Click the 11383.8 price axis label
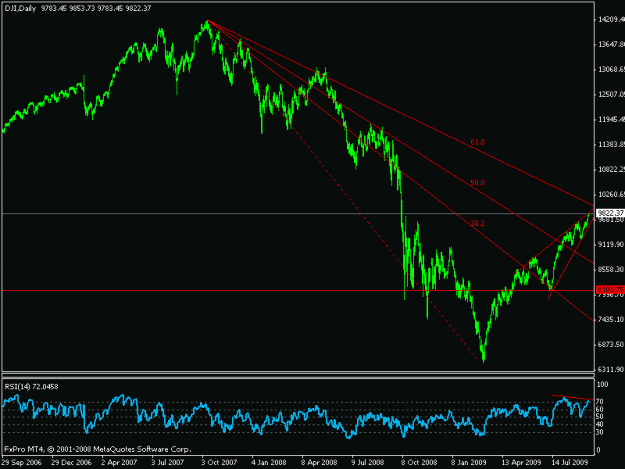 point(611,145)
